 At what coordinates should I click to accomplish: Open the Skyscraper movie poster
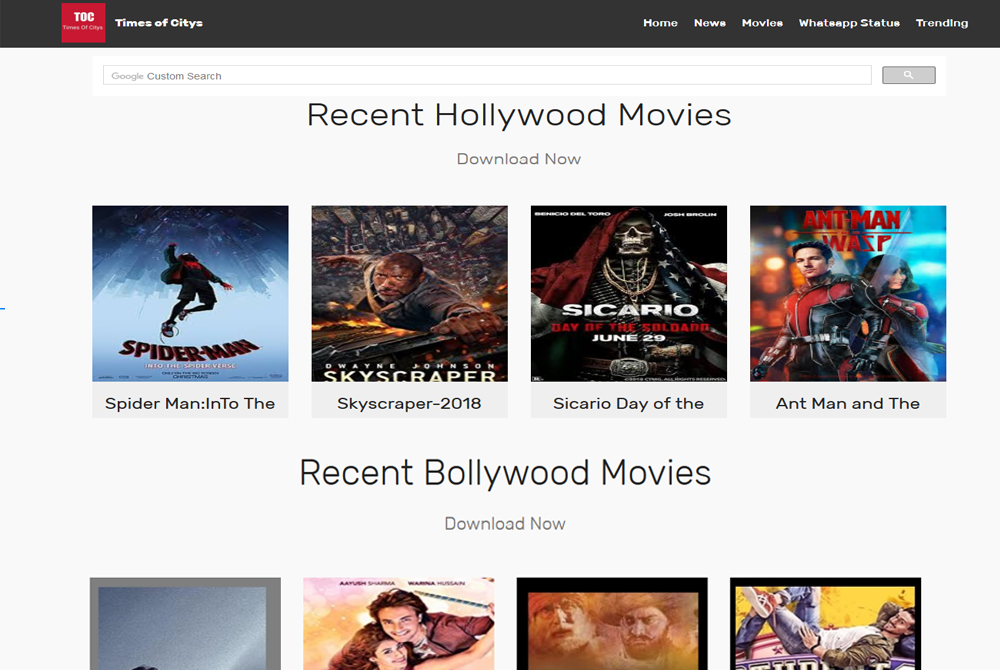pos(409,293)
